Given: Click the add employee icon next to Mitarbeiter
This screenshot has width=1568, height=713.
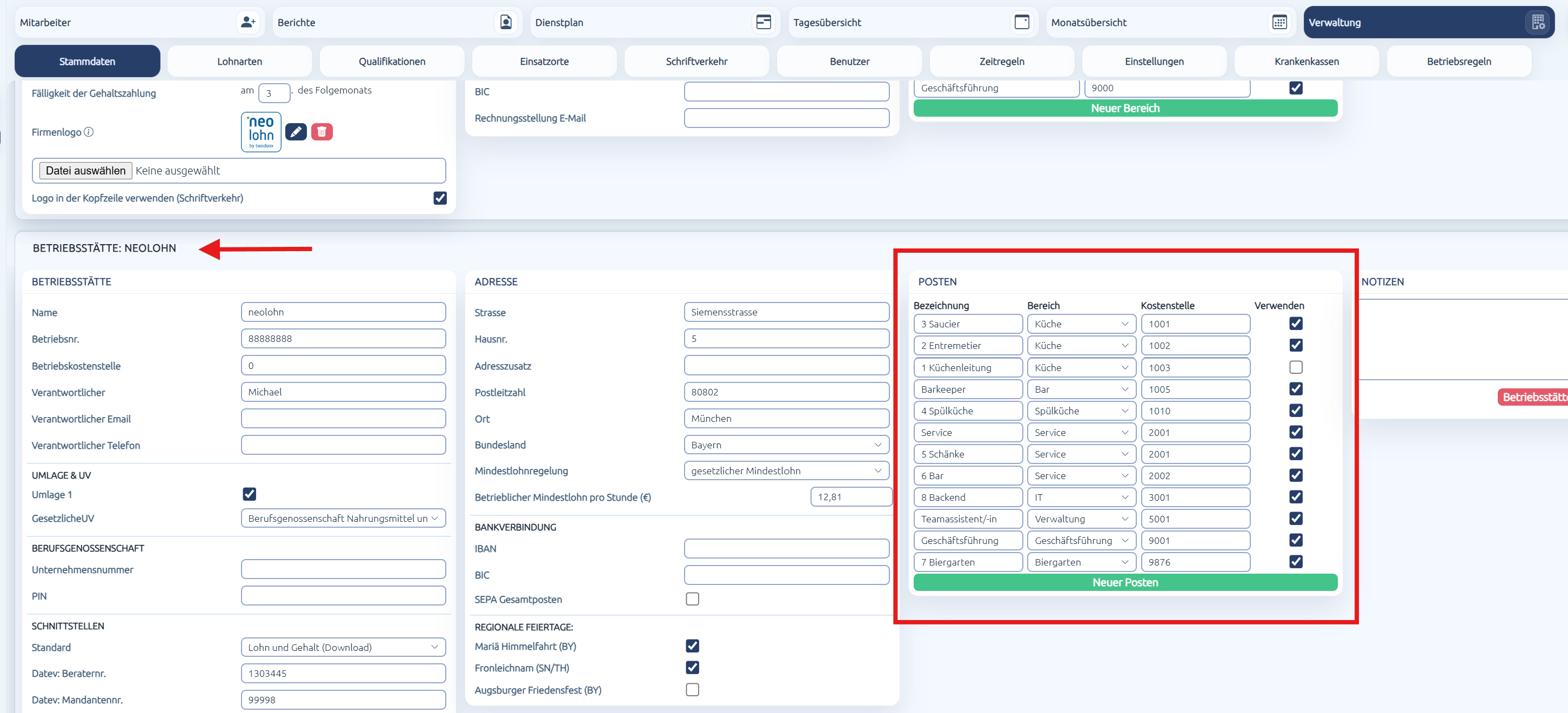Looking at the screenshot, I should pos(248,23).
